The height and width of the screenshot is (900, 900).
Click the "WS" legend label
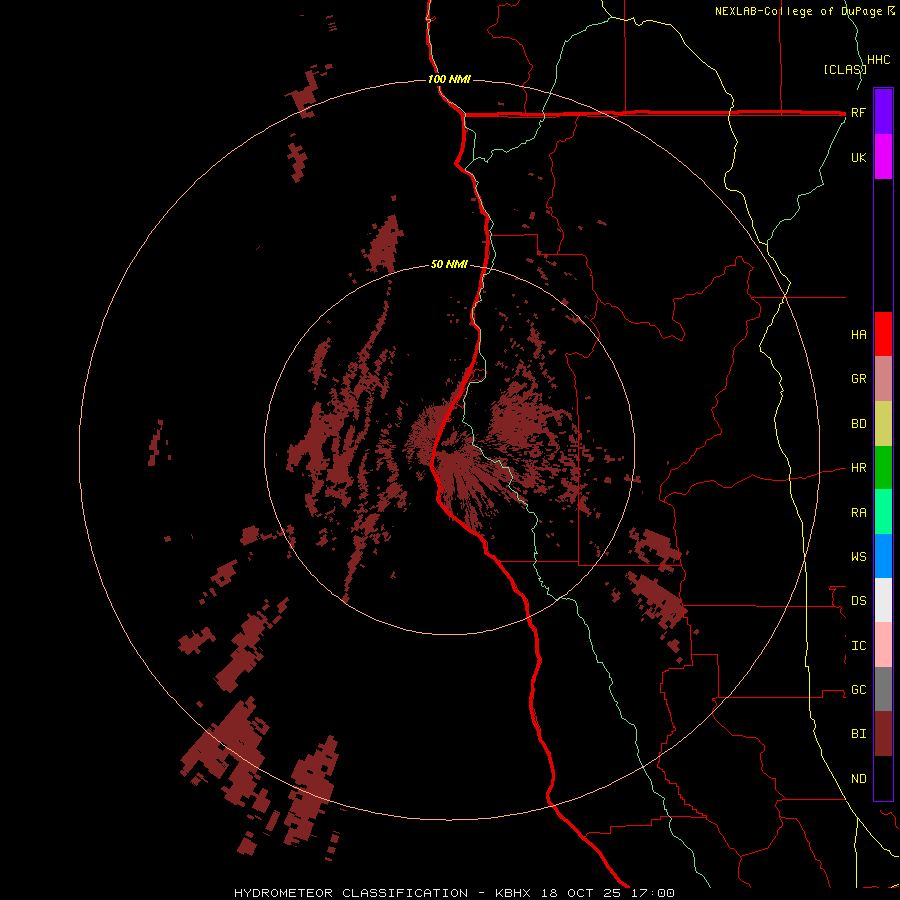click(x=859, y=557)
